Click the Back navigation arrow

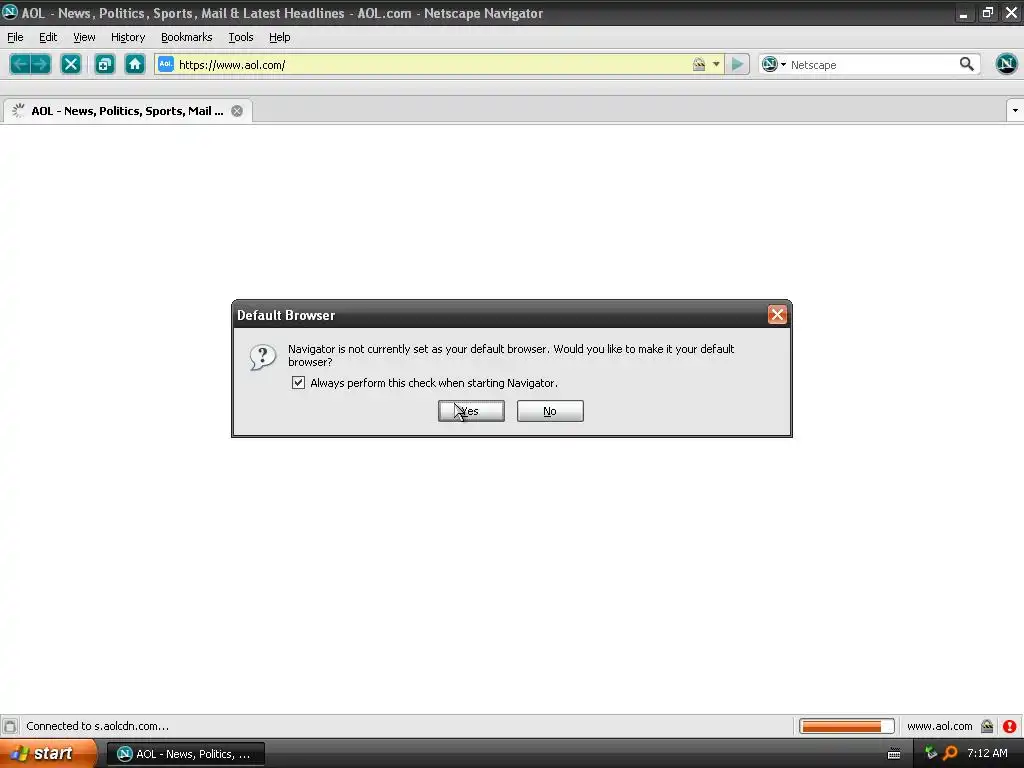point(20,64)
